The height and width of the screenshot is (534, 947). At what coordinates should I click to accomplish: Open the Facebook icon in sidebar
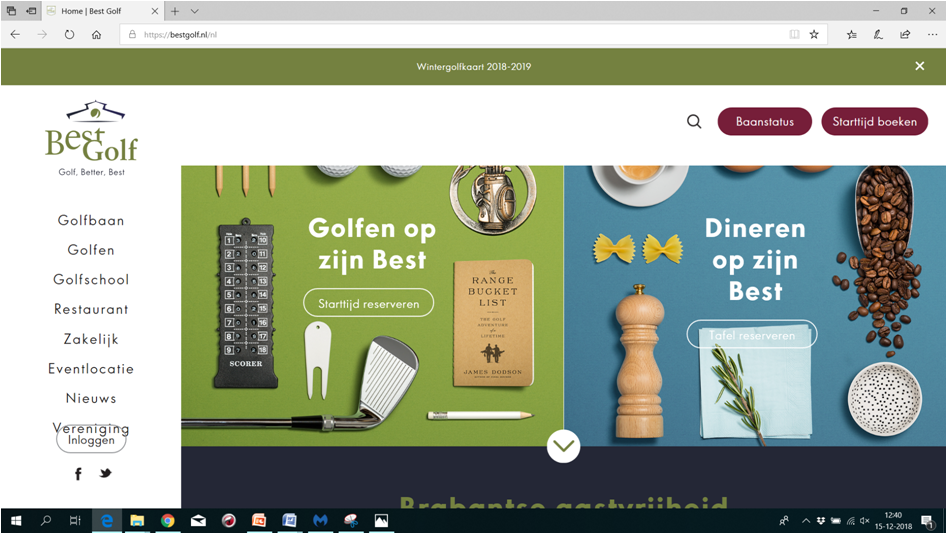tap(78, 474)
